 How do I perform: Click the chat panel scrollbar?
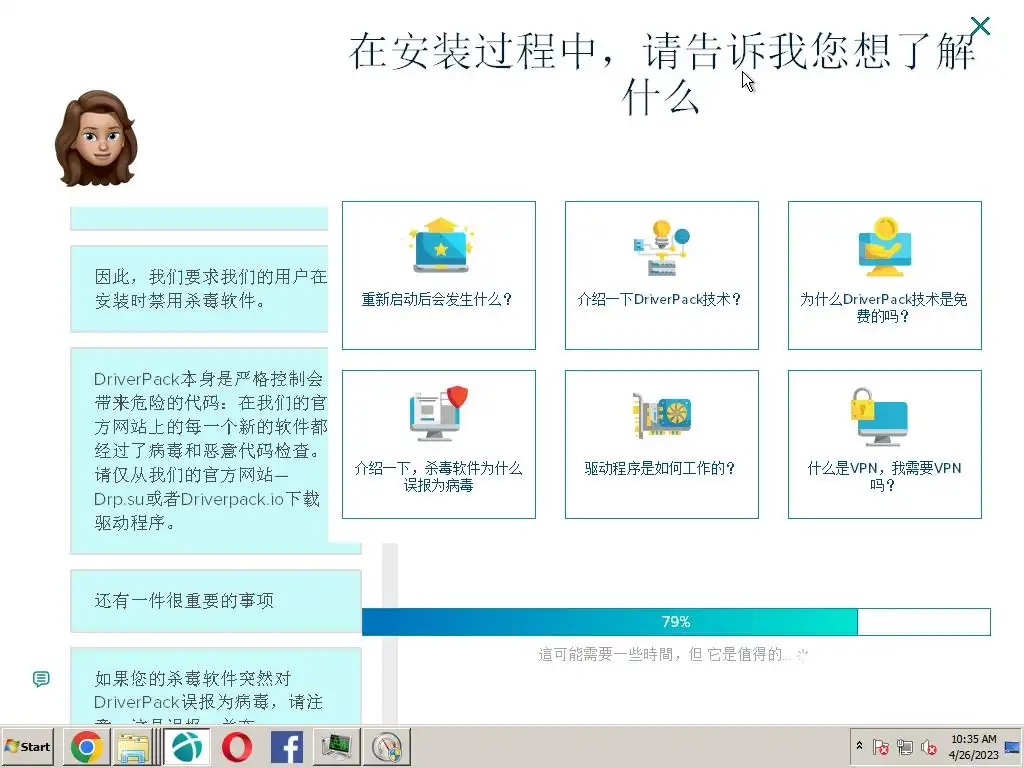pyautogui.click(x=389, y=633)
